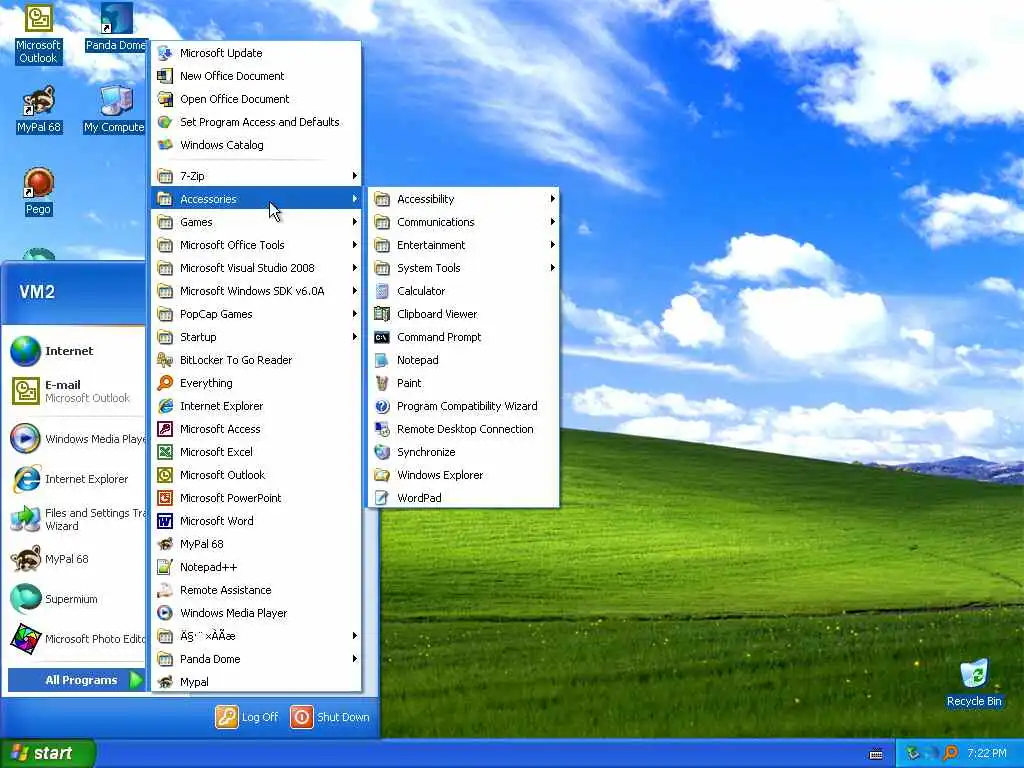Click the taskbar clock showing 7:22 PM
This screenshot has width=1024, height=768.
point(987,754)
